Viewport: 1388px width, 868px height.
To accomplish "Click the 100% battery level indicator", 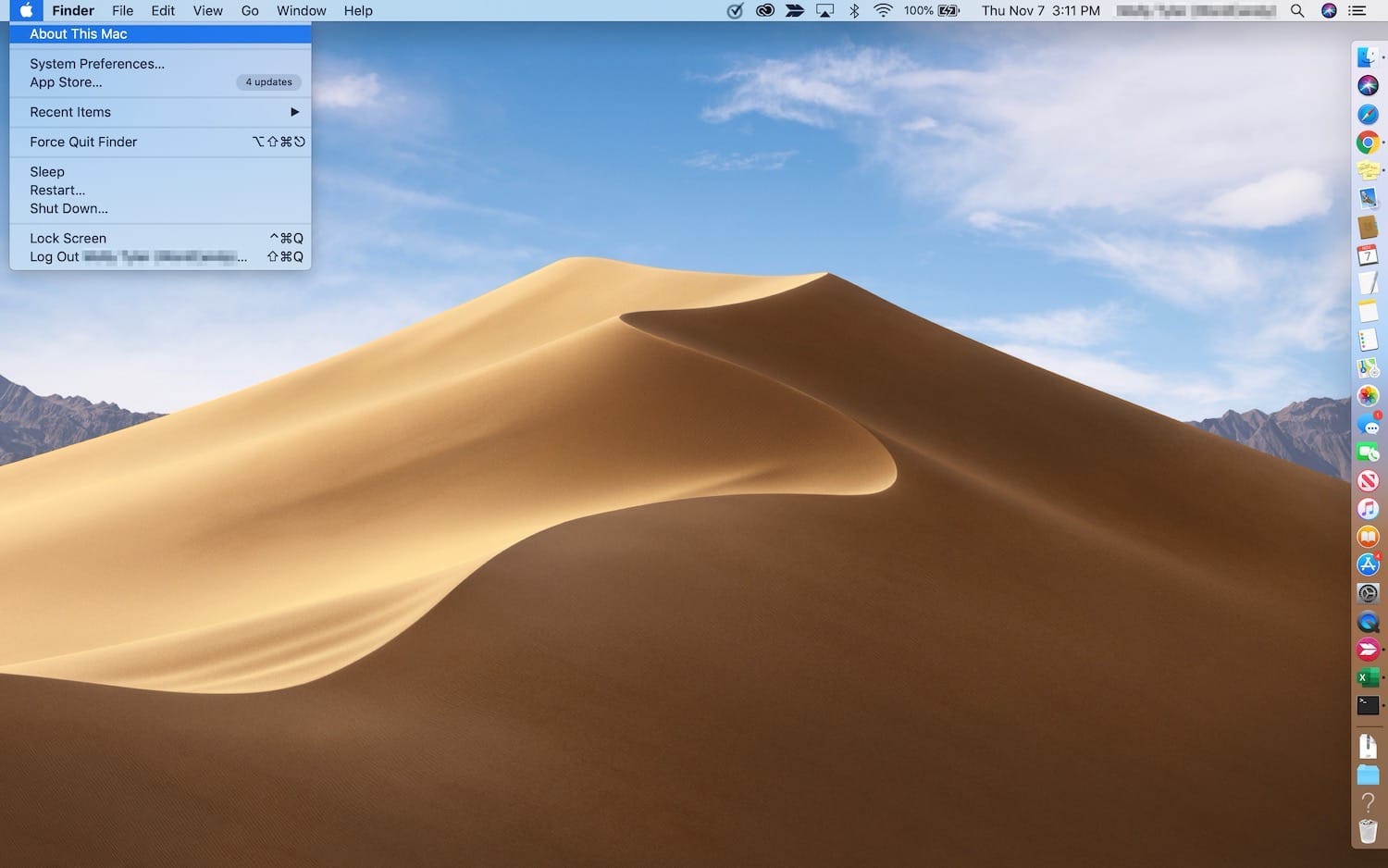I will (920, 10).
